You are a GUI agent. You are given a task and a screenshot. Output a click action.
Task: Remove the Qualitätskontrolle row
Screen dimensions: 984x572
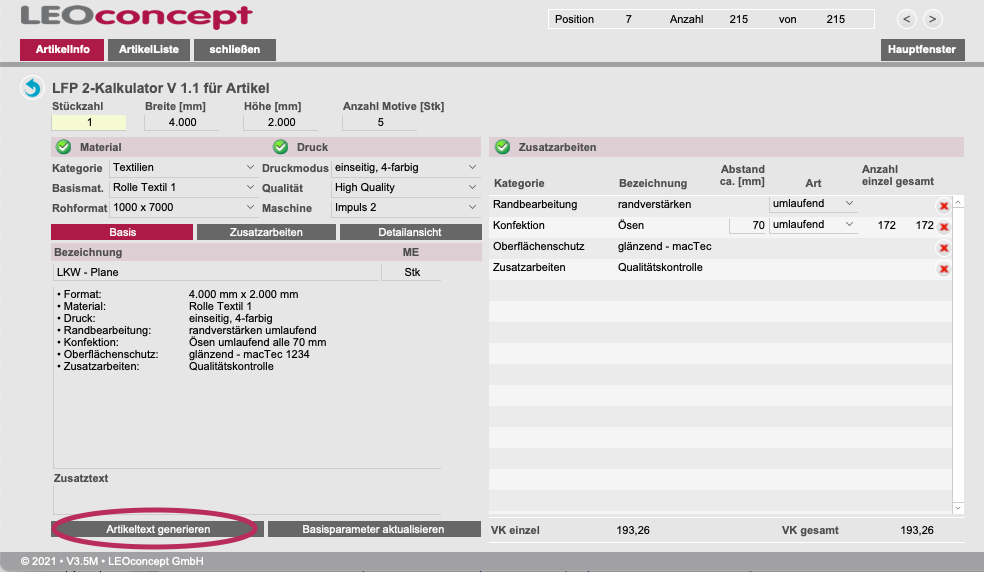tap(943, 269)
